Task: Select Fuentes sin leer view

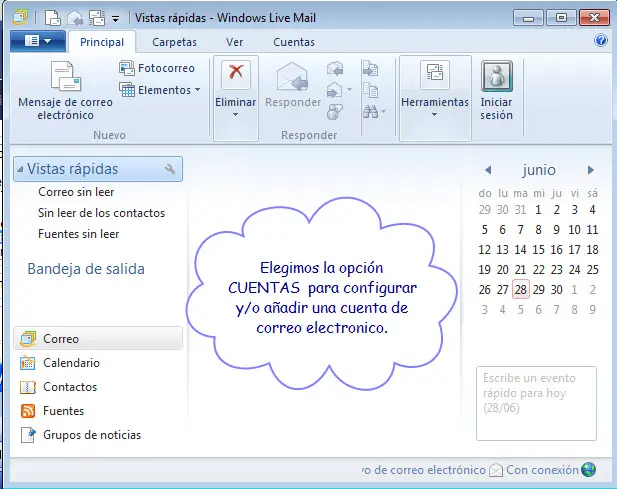Action: click(78, 234)
